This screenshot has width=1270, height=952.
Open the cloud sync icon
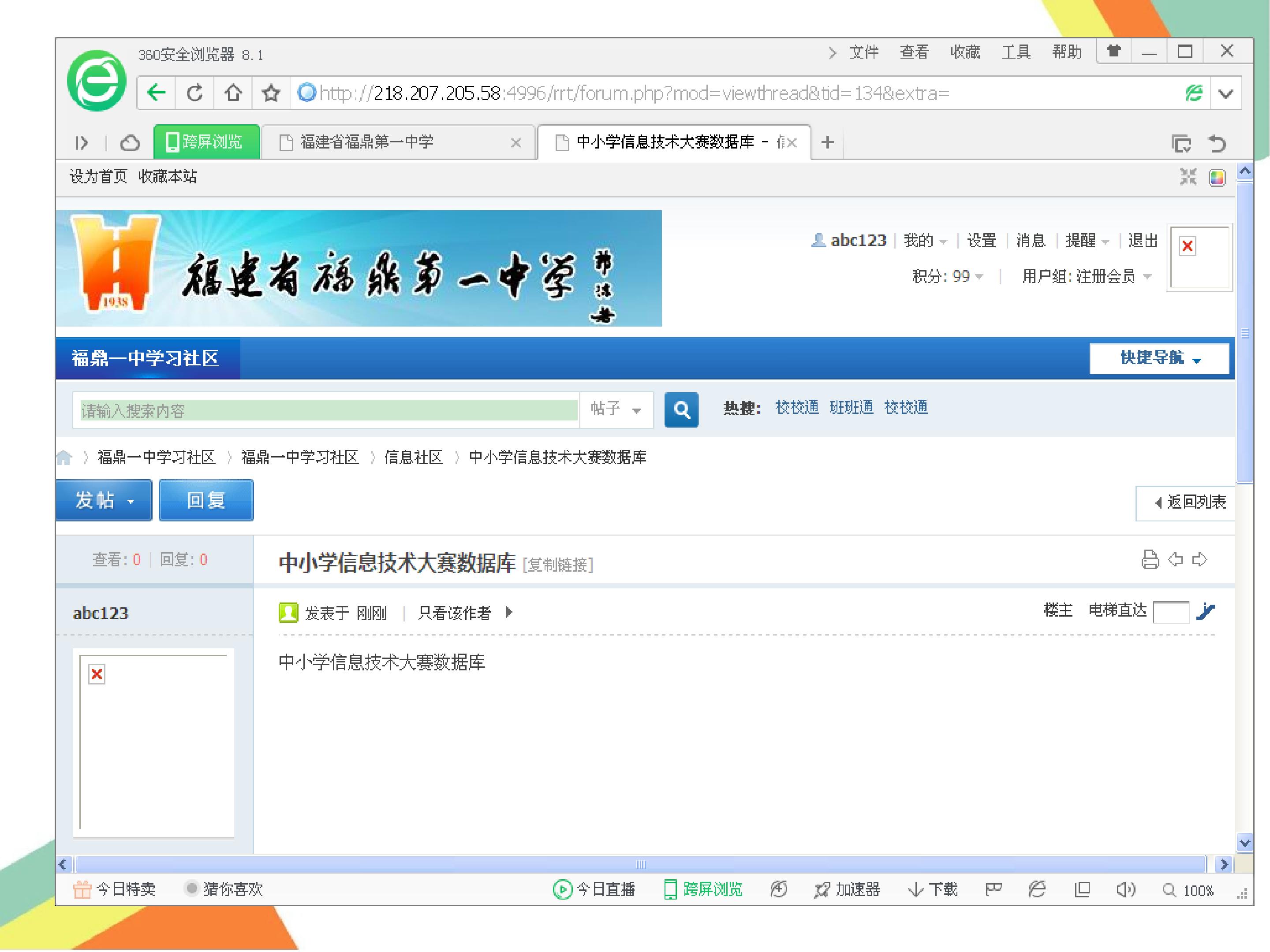point(130,142)
